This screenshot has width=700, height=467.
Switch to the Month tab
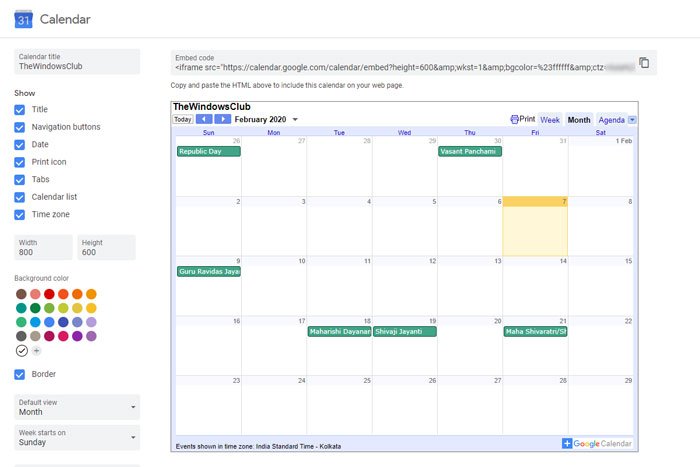point(579,120)
